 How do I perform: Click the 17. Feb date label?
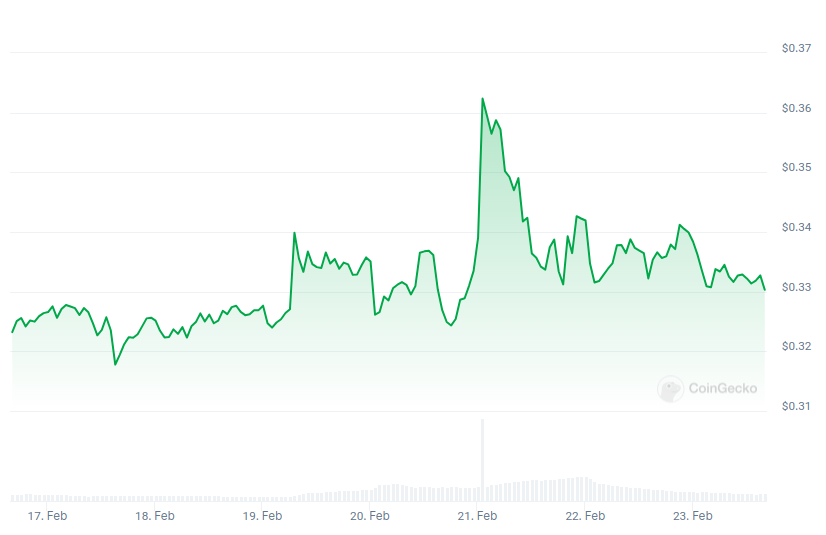point(47,516)
